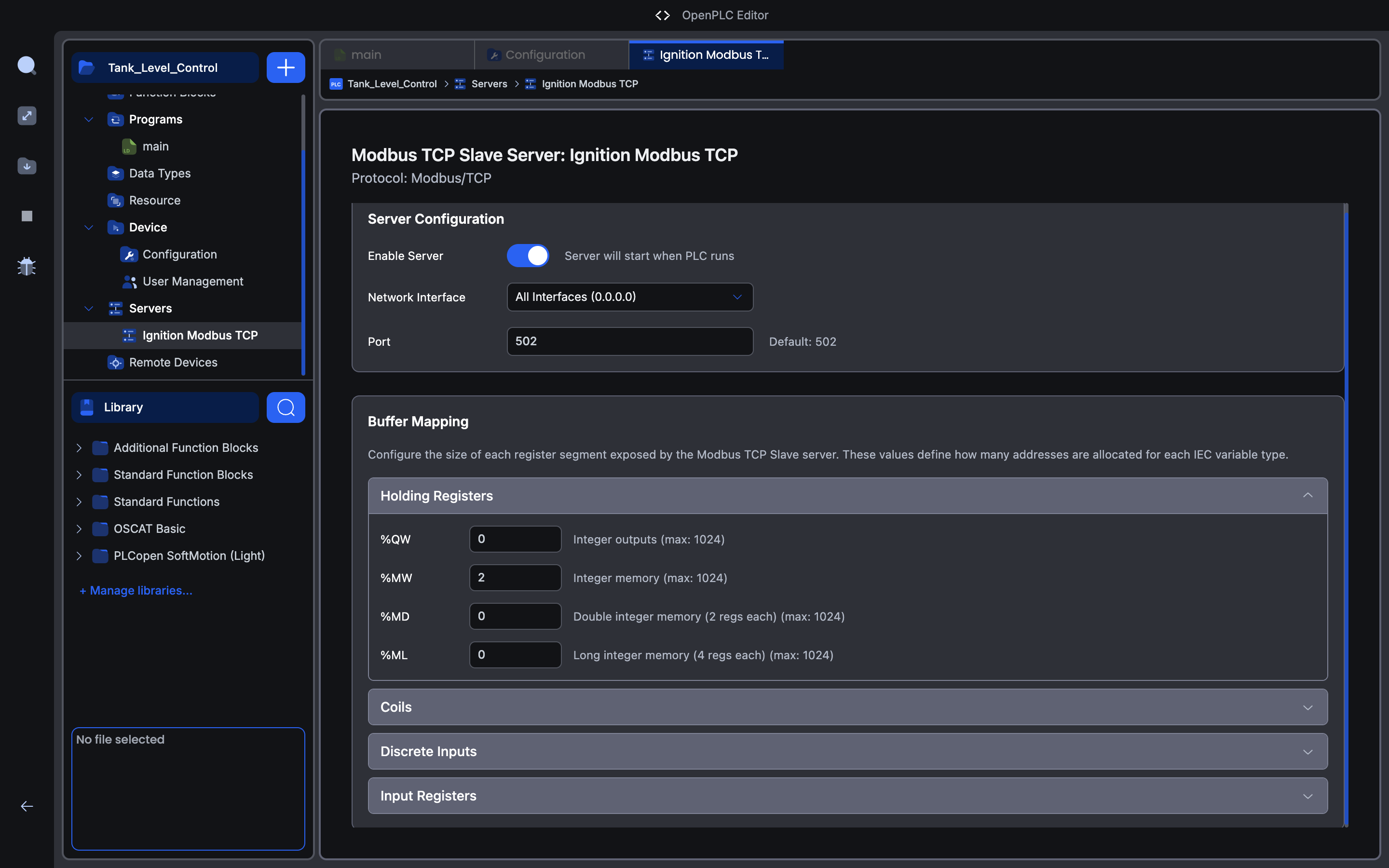Click the Library panel title
The width and height of the screenshot is (1389, 868).
pos(123,407)
